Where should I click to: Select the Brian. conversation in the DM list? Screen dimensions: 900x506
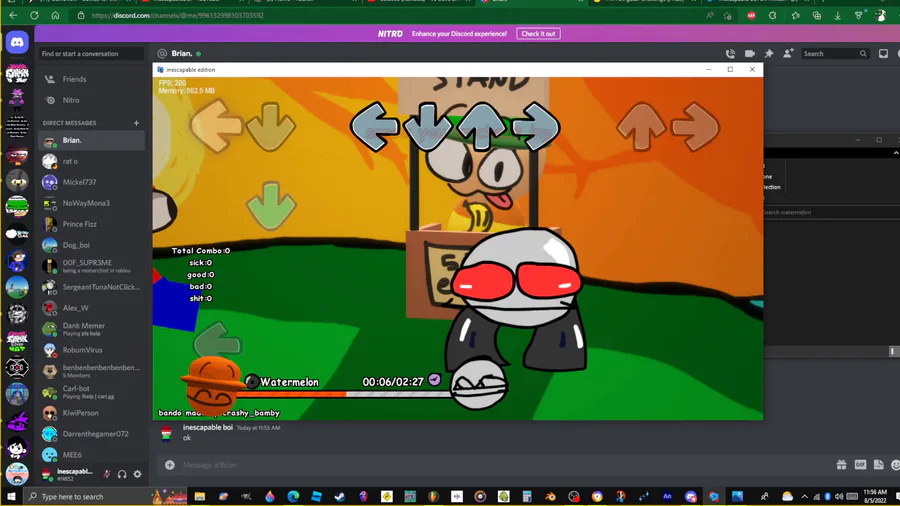coord(91,140)
